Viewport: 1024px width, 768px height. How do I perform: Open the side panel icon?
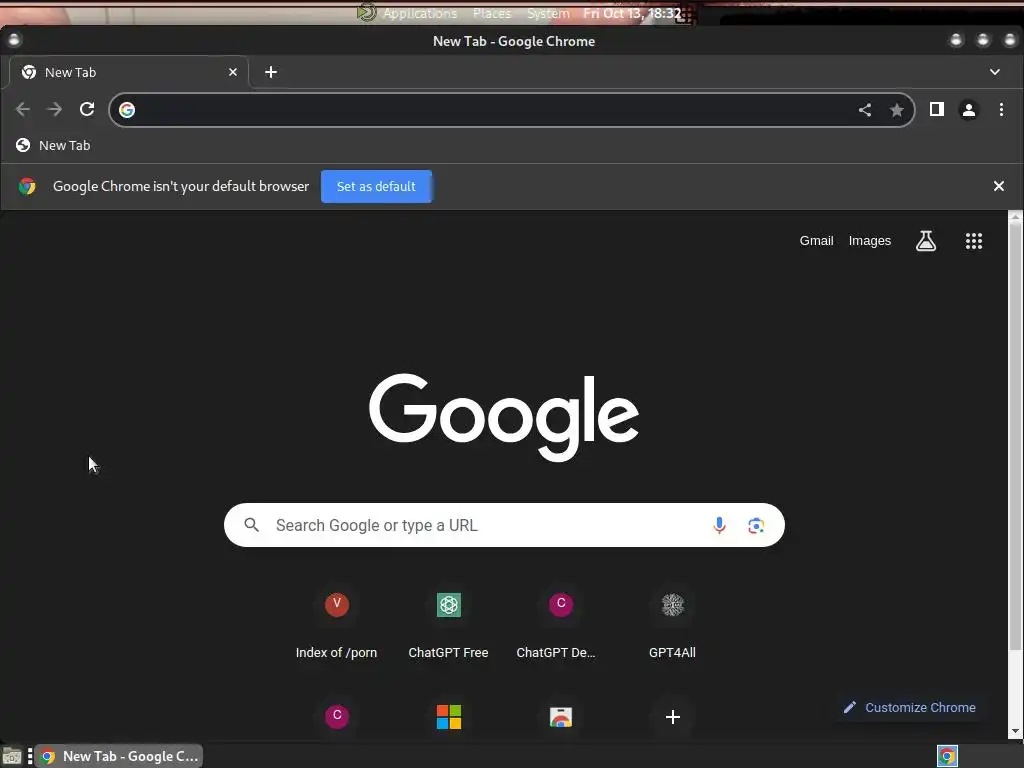[x=936, y=109]
